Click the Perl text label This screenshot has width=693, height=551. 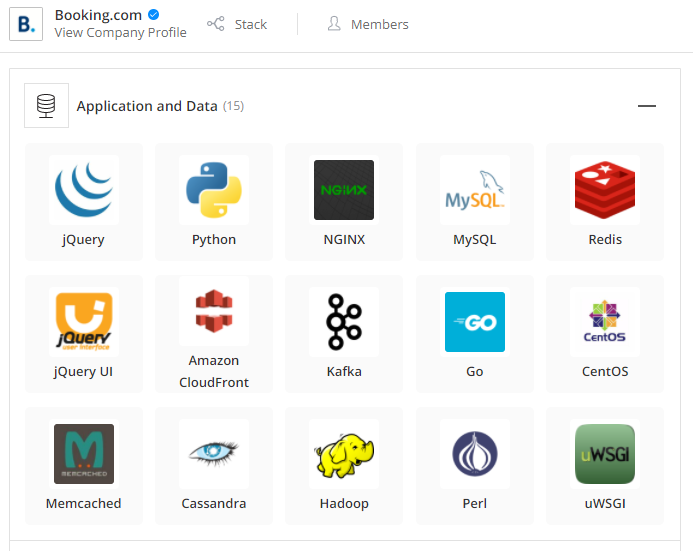point(475,504)
